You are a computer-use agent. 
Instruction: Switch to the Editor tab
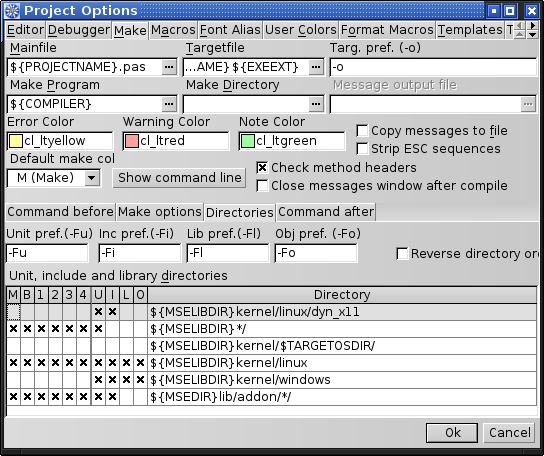point(25,30)
